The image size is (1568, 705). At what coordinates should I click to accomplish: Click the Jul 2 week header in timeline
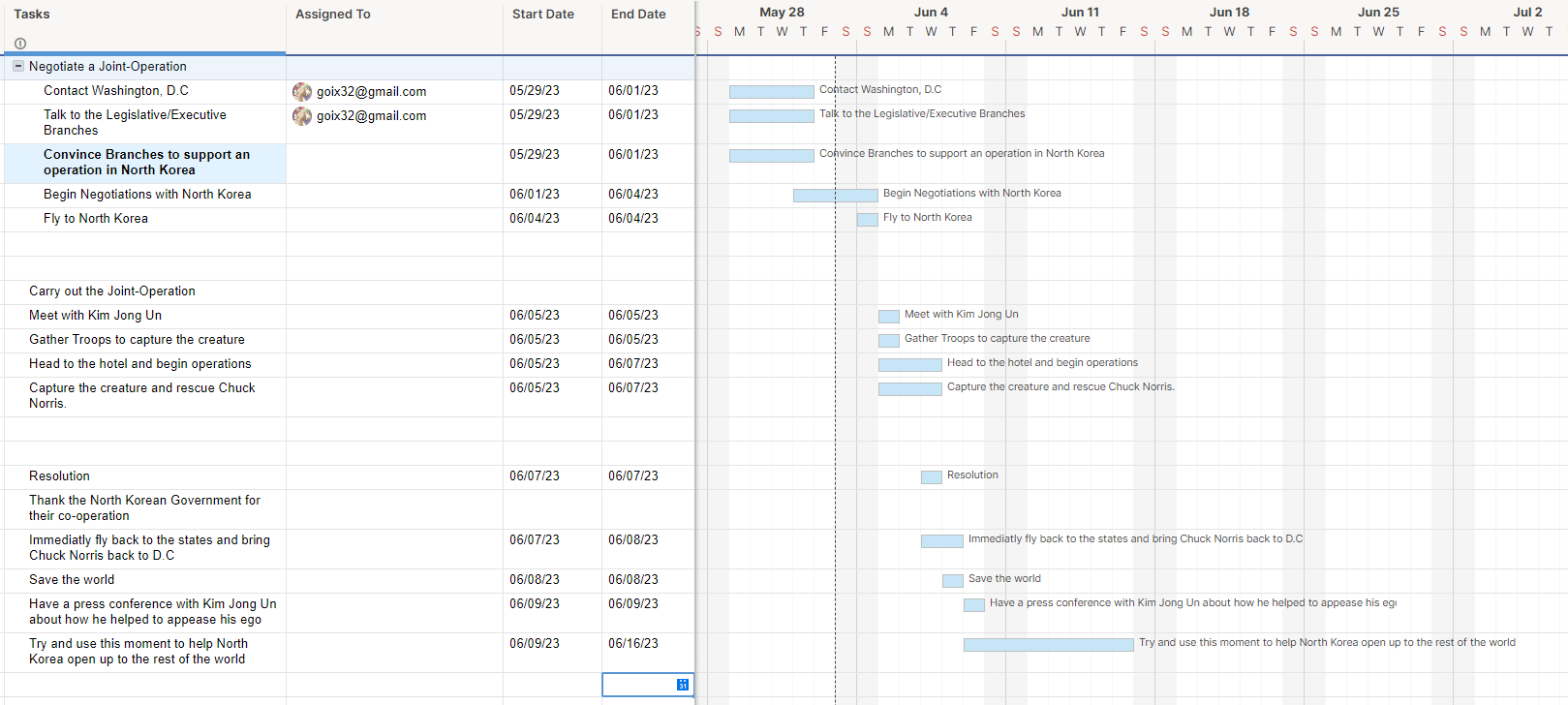1527,13
